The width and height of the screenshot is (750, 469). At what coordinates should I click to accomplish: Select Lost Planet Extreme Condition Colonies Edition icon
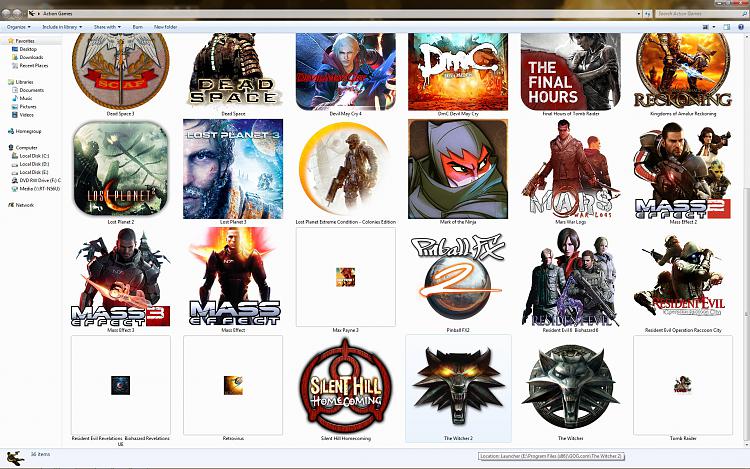(346, 169)
